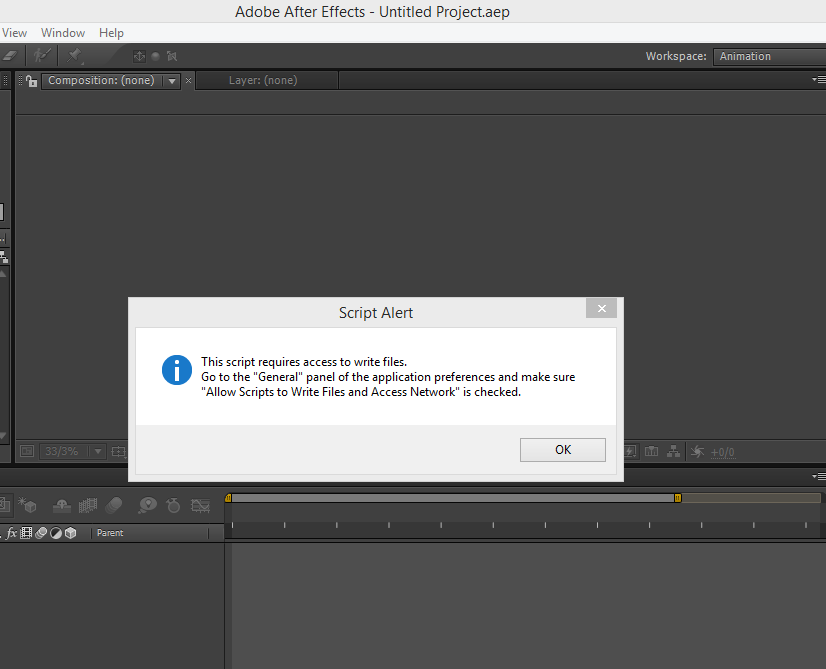Click the Timeline button in the viewer
The width and height of the screenshot is (826, 669).
point(652,451)
